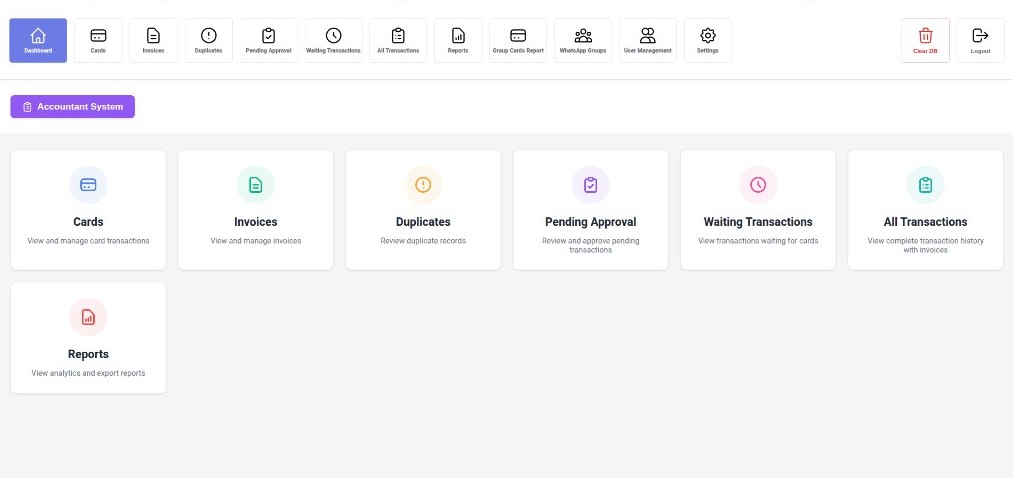Select Waiting Transactions in the top nav
The height and width of the screenshot is (478, 1013).
point(333,40)
